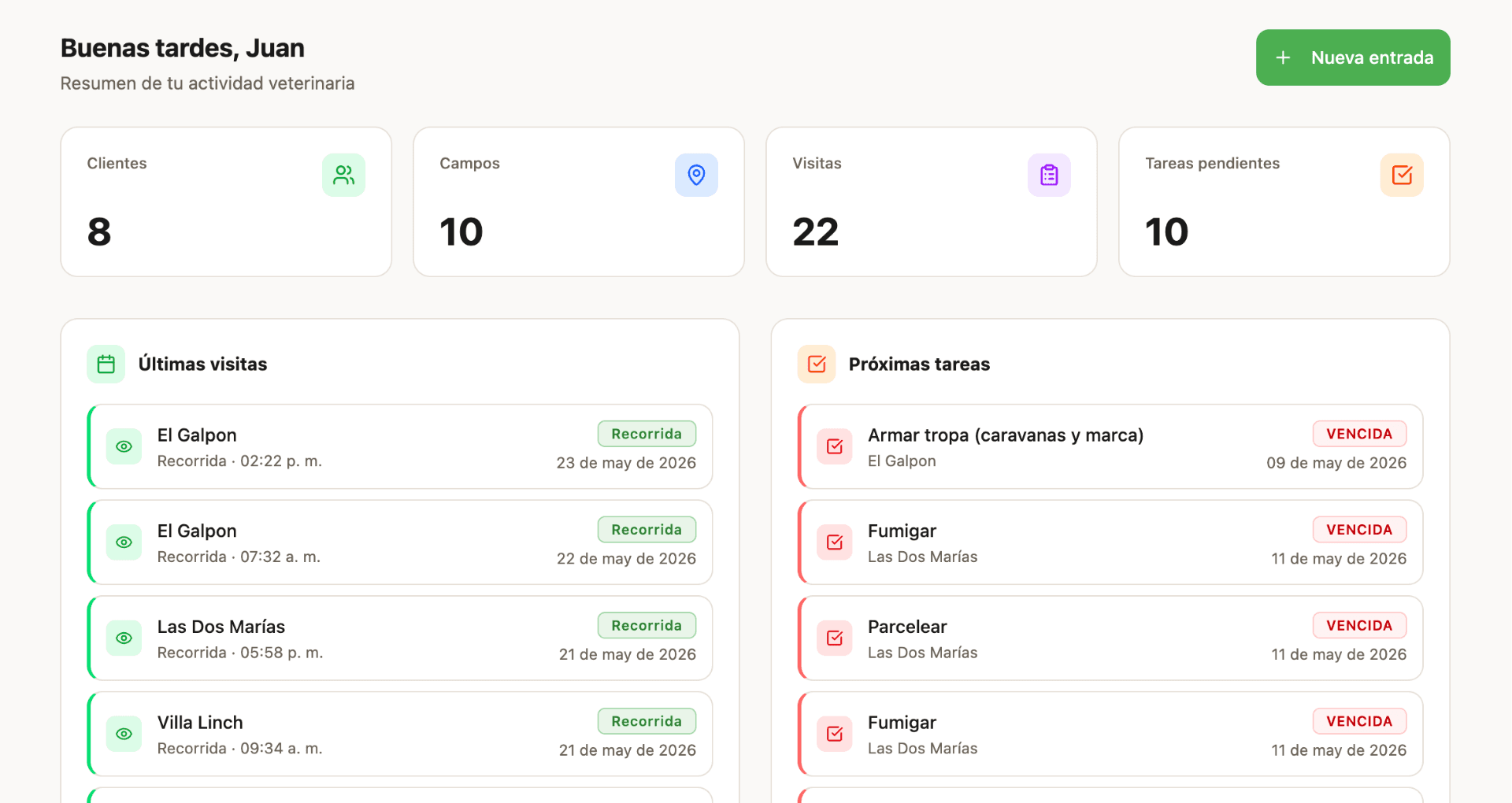This screenshot has height=803, width=1512.
Task: Click the Buenas tardes, Juan greeting
Action: [x=183, y=48]
